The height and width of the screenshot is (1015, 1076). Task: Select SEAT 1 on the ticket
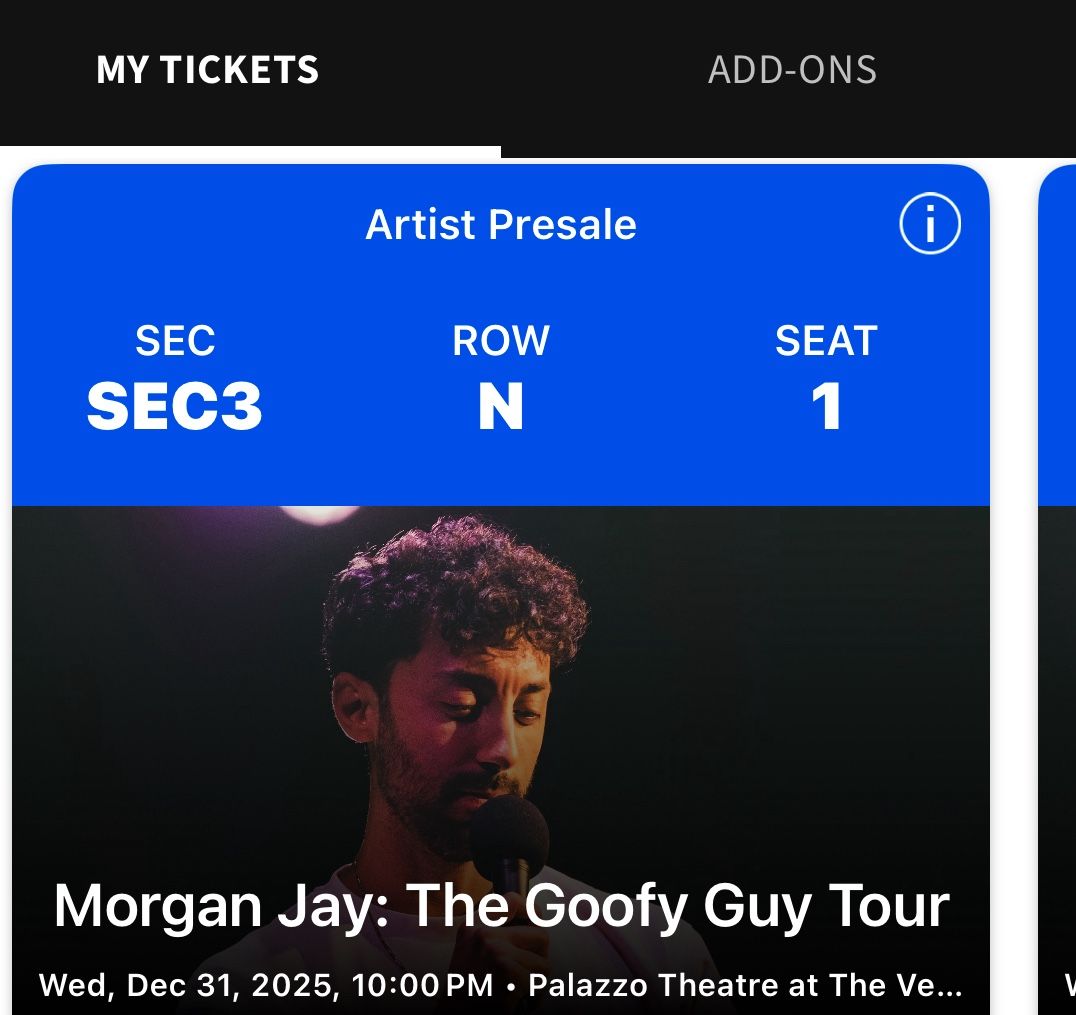click(827, 405)
